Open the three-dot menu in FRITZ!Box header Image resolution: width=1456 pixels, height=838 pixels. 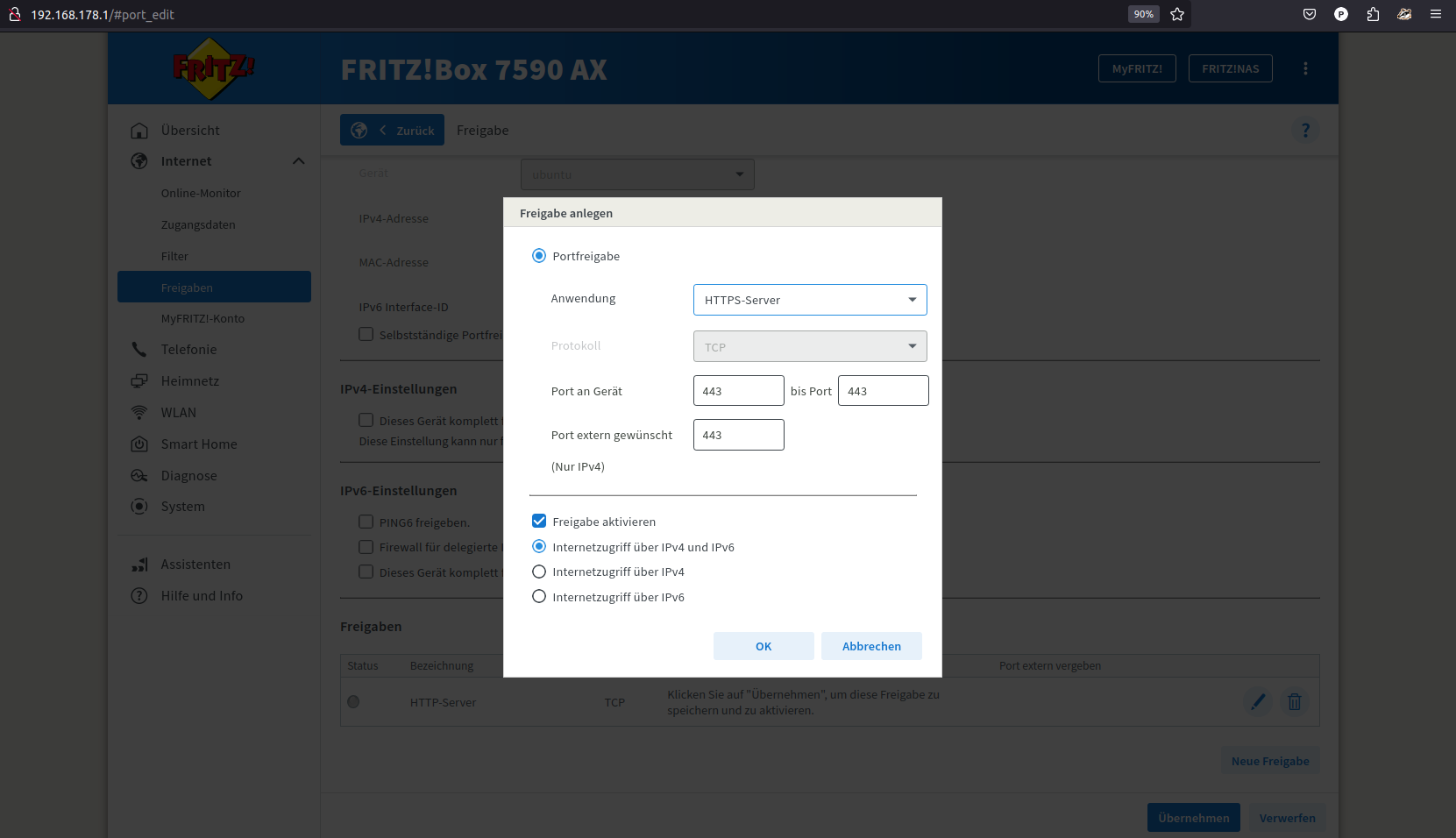point(1305,68)
